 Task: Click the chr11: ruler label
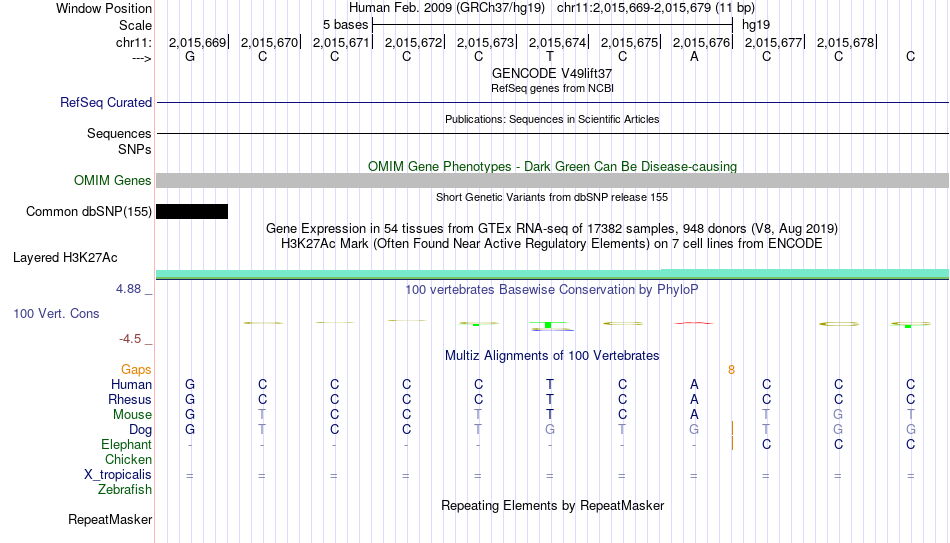click(133, 42)
